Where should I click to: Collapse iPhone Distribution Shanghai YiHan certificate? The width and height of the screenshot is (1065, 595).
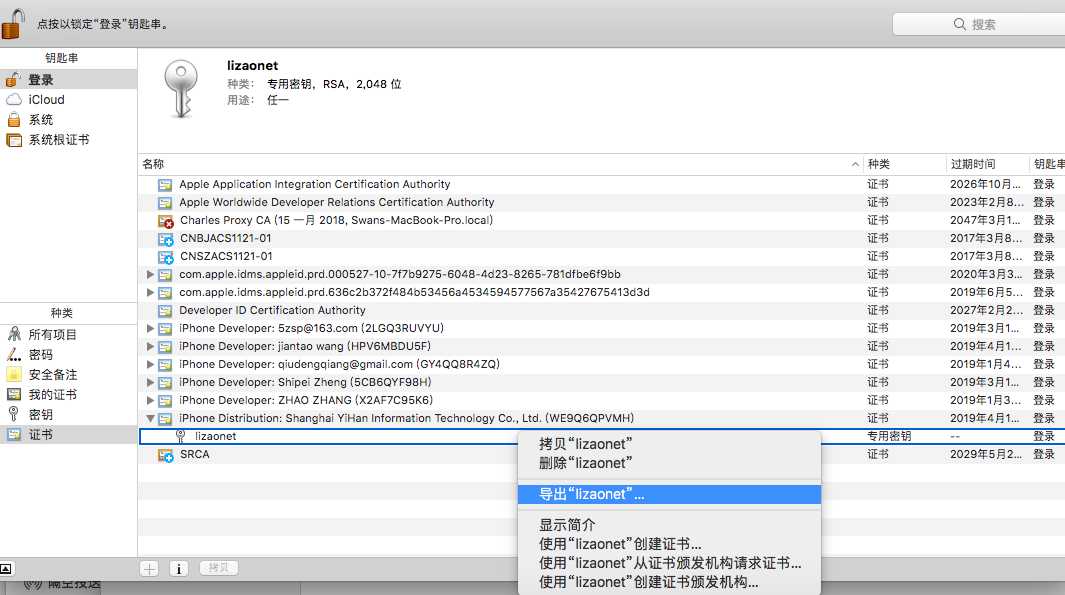point(150,418)
